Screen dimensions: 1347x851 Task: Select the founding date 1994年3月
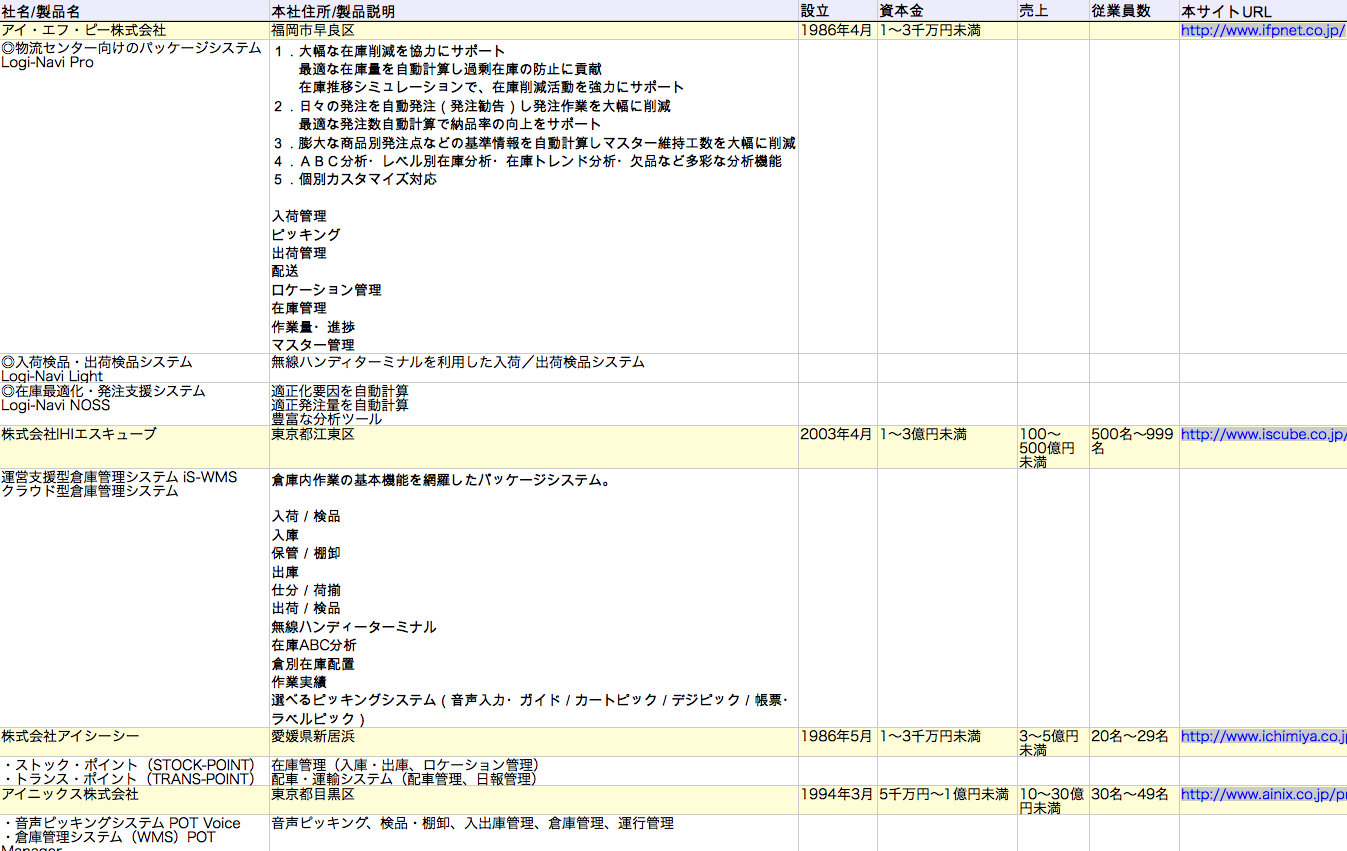point(838,800)
